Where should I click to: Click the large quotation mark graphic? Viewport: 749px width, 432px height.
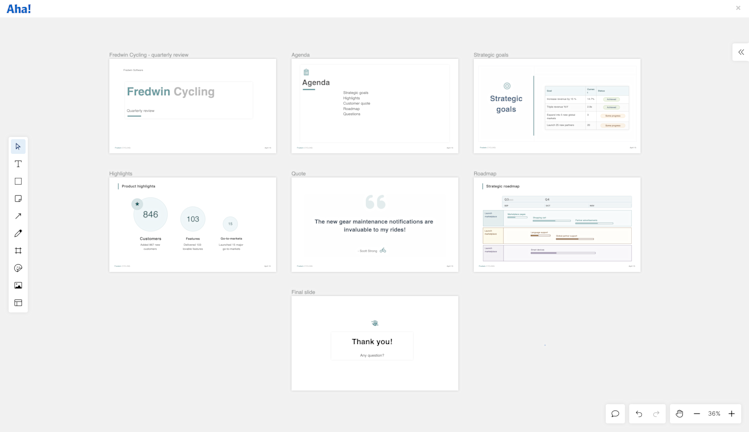[x=375, y=202]
